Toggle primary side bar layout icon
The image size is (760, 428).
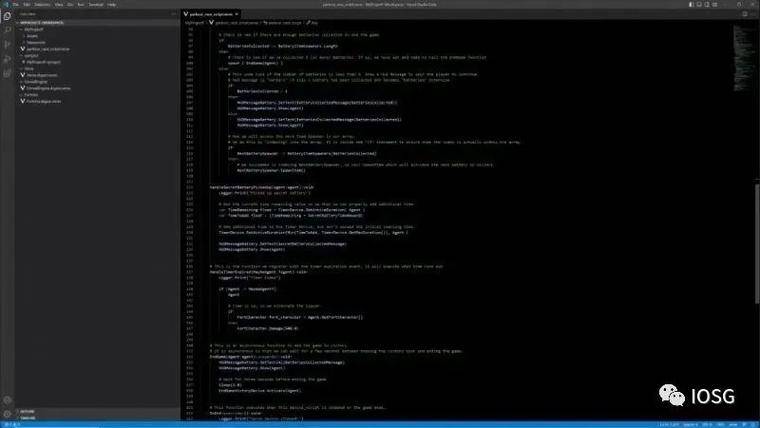[691, 4]
